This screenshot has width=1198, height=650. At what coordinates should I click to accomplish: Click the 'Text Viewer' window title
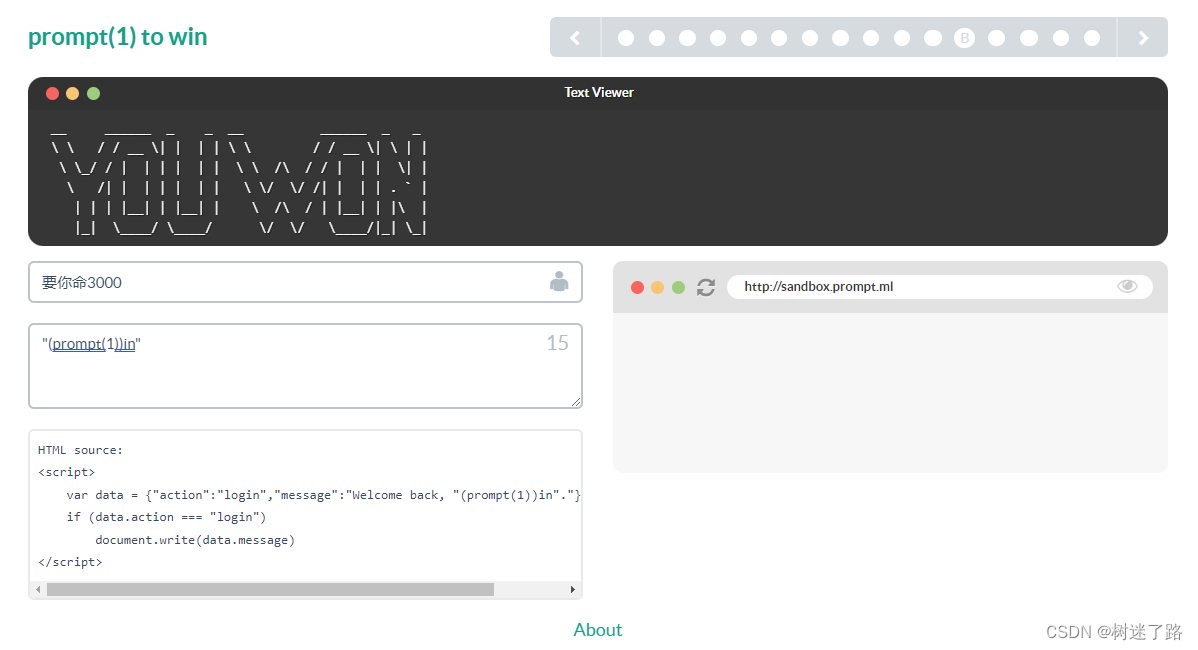pyautogui.click(x=599, y=92)
